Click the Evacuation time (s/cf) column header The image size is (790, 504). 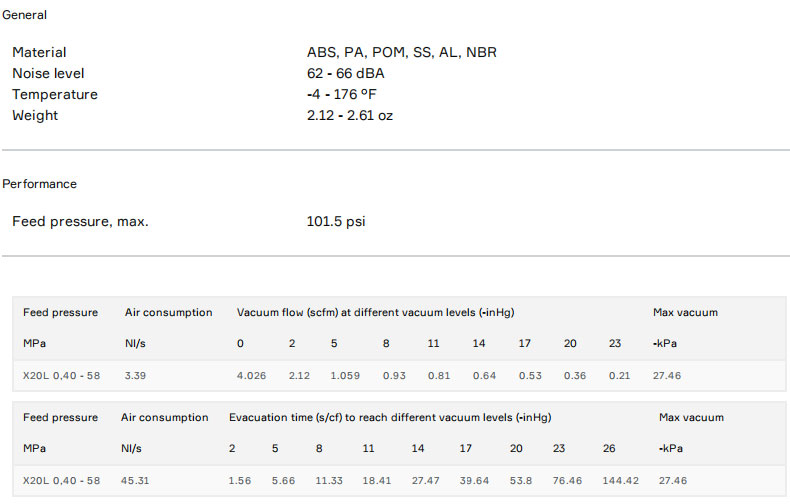click(390, 417)
